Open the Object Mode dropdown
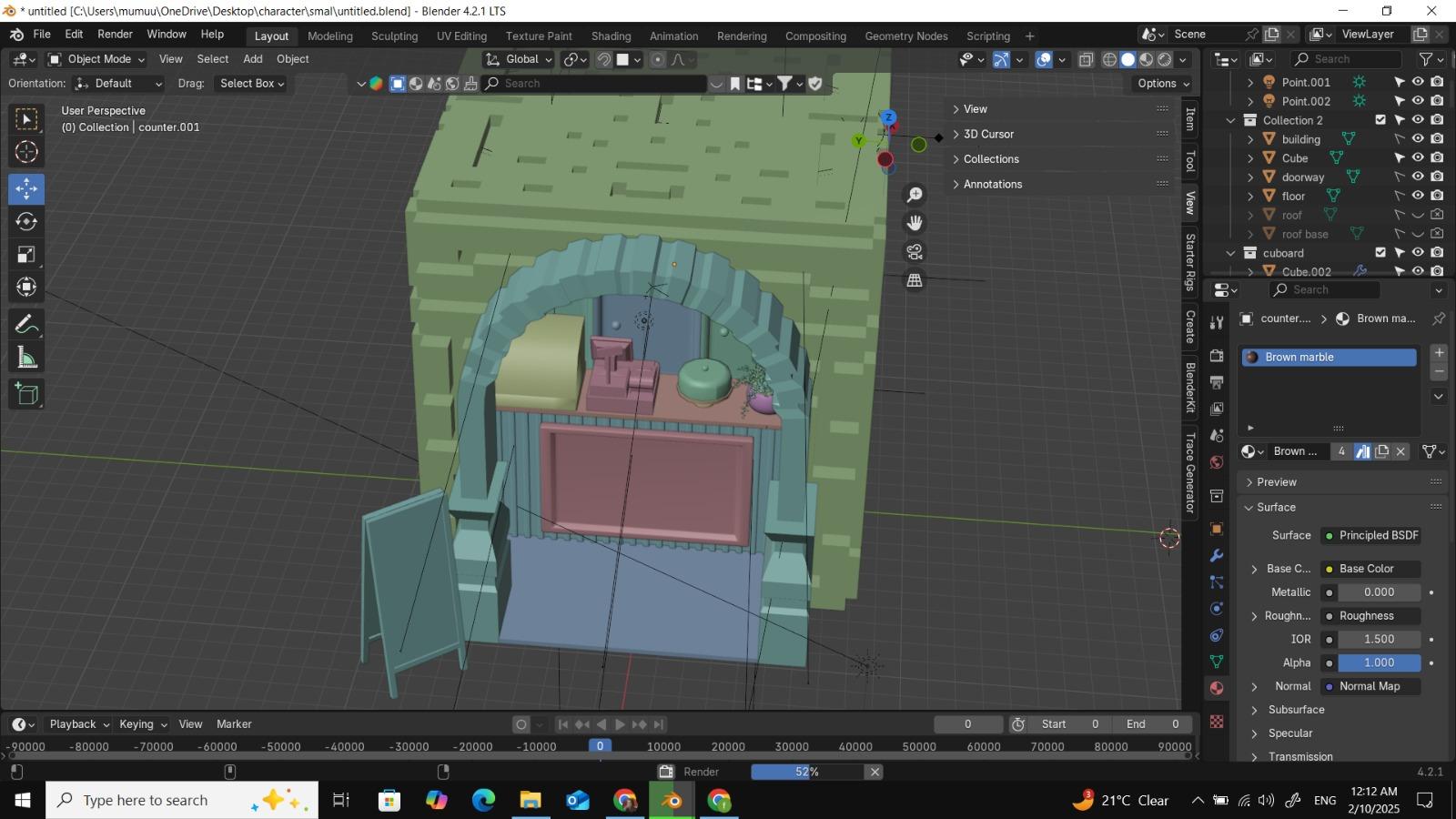1456x819 pixels. [x=96, y=59]
